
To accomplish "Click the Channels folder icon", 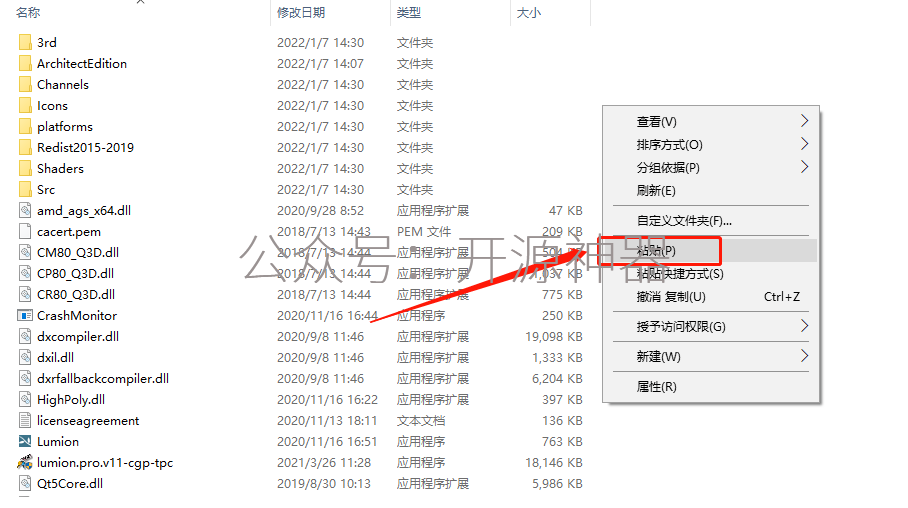I will tap(25, 85).
